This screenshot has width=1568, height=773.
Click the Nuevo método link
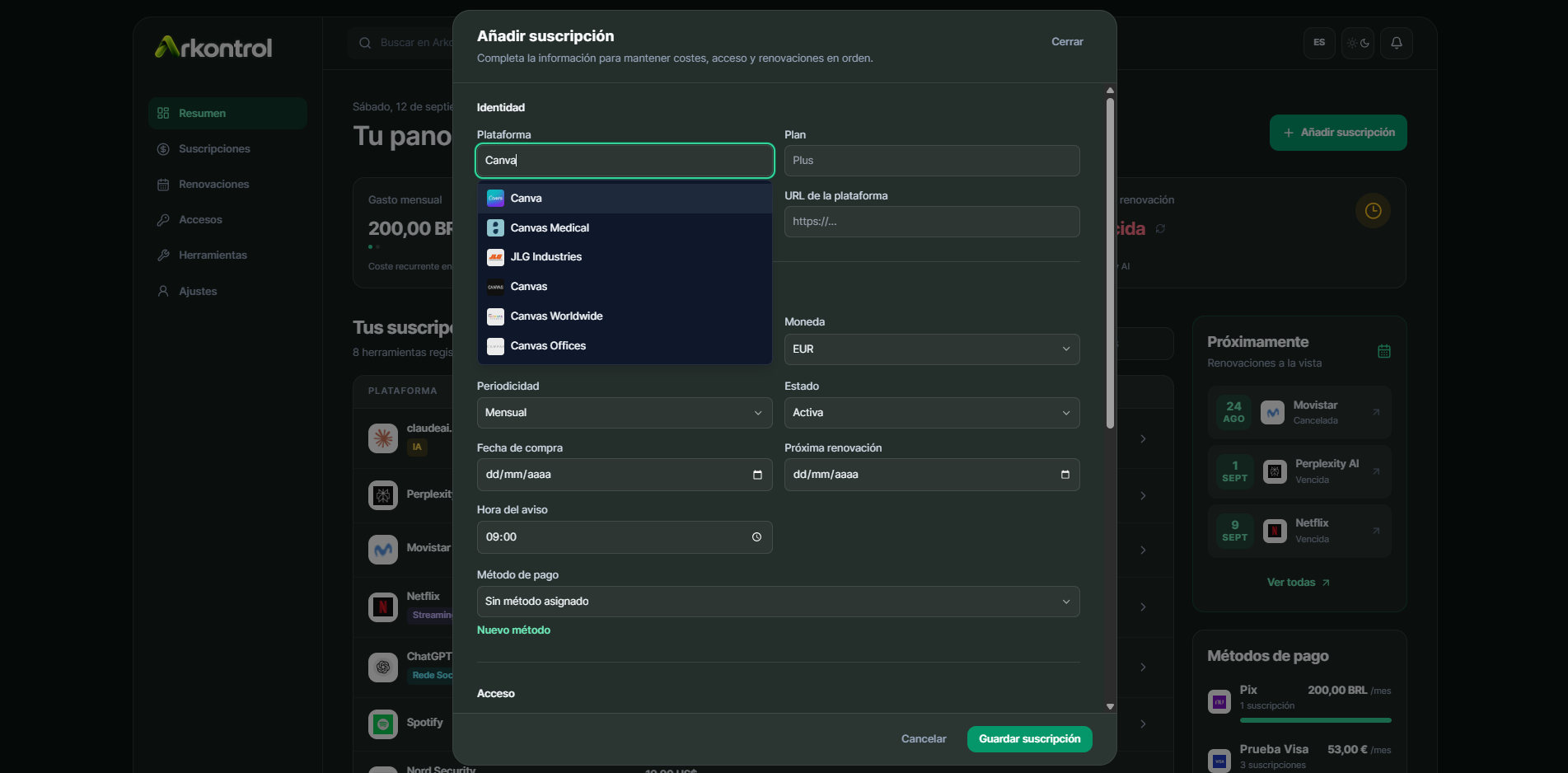tap(513, 630)
